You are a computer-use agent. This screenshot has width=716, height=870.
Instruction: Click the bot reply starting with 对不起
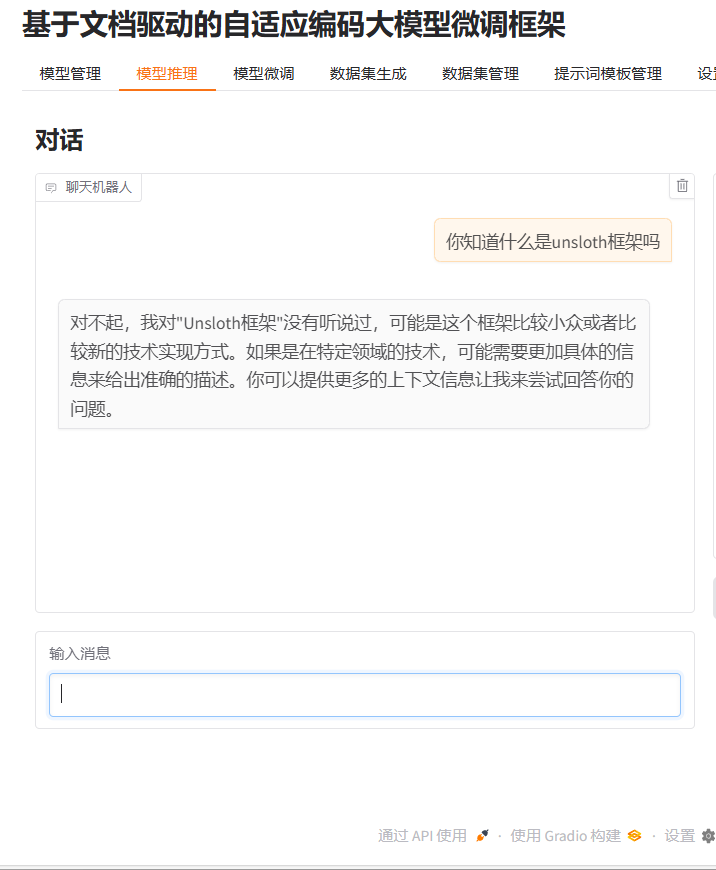[x=354, y=364]
